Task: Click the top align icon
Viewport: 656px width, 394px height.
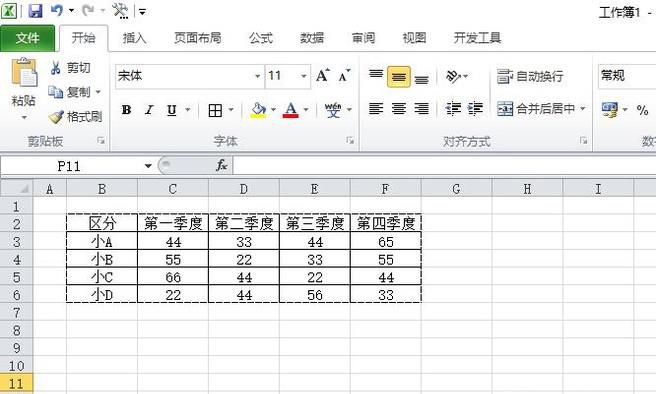Action: pos(376,76)
